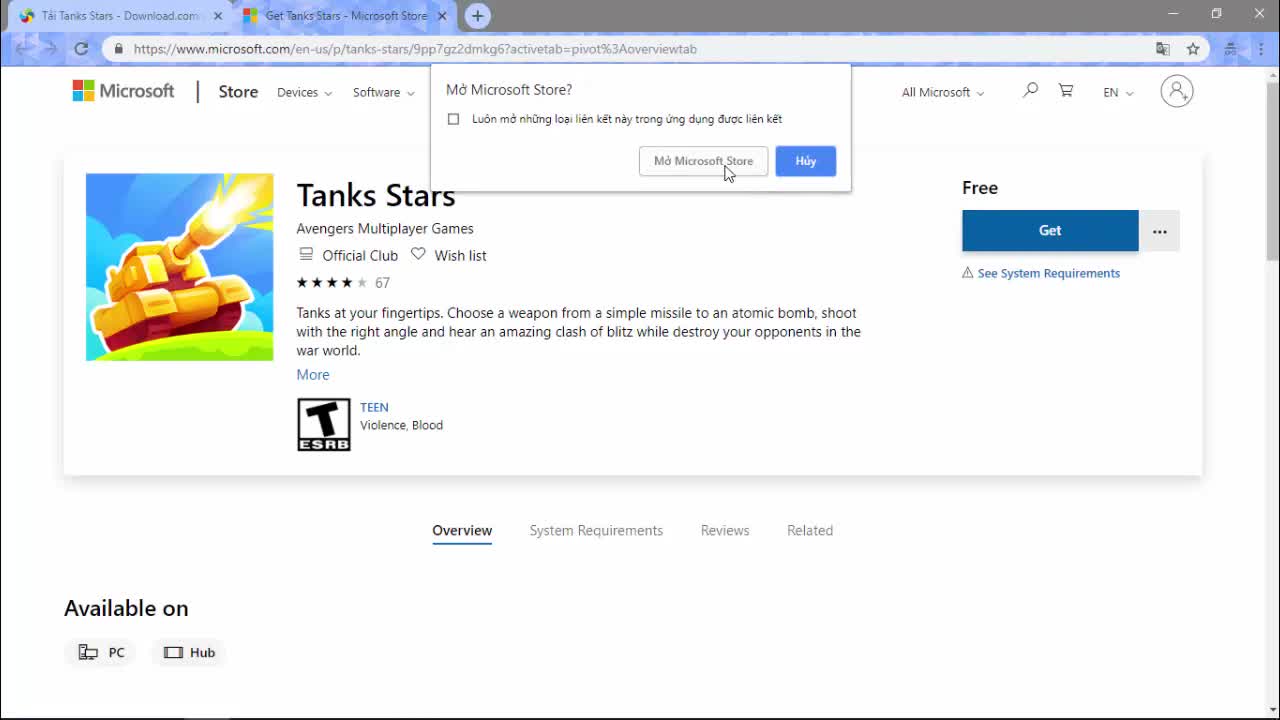Open the search magnifier icon
This screenshot has width=1280, height=720.
pos(1030,91)
